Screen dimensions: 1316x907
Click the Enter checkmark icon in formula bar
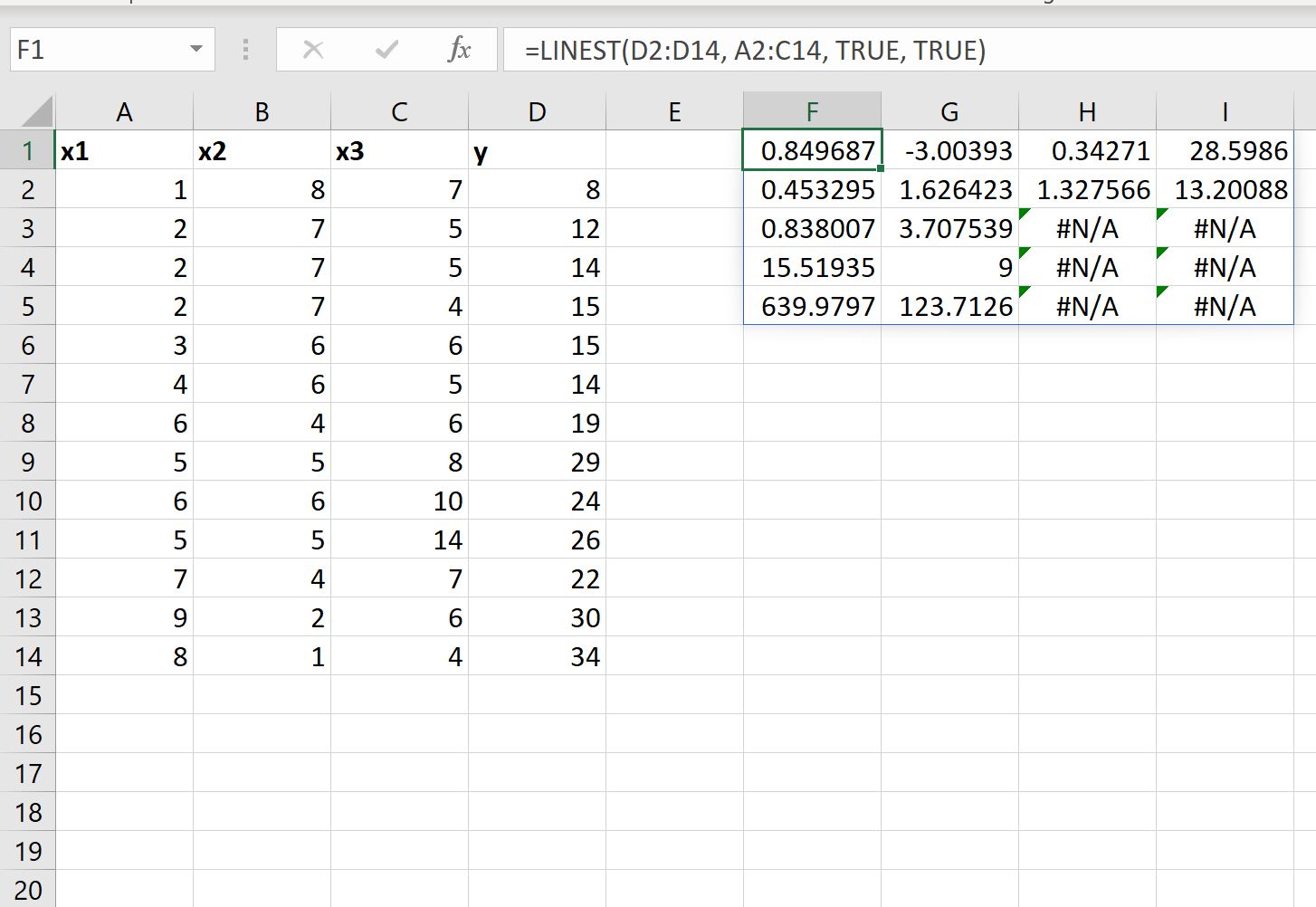[386, 51]
